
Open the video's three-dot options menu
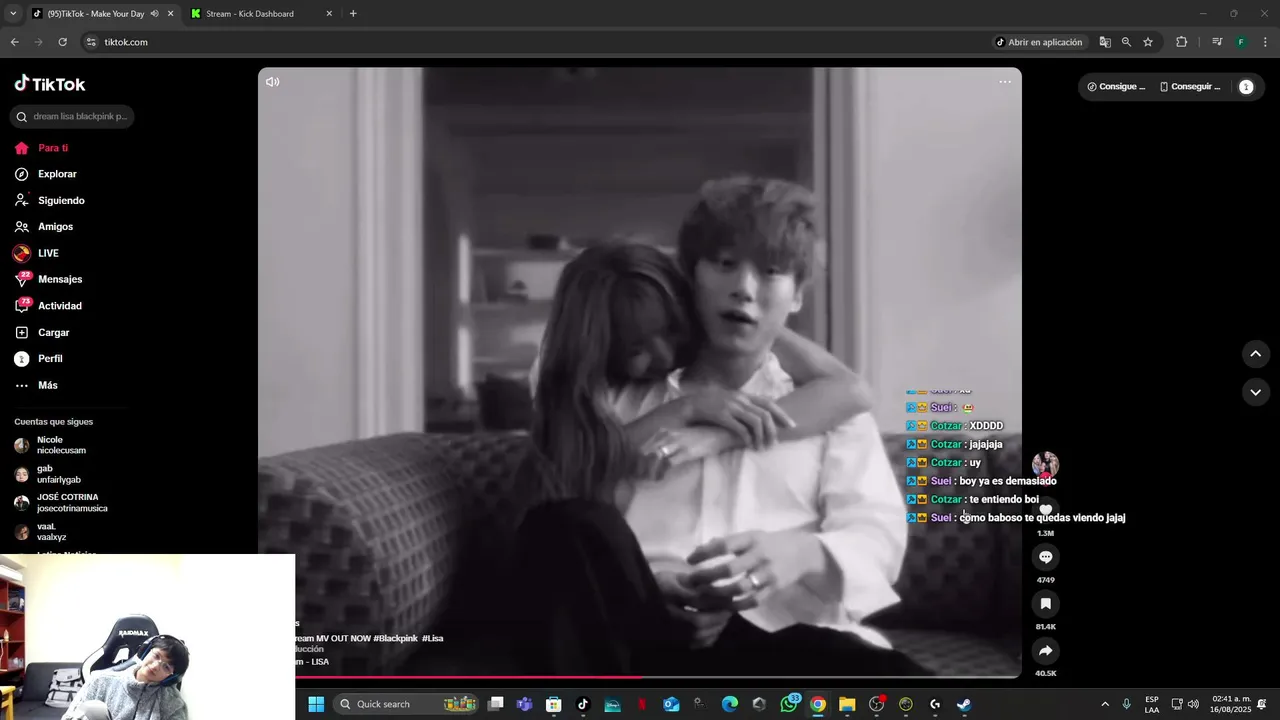point(1005,82)
